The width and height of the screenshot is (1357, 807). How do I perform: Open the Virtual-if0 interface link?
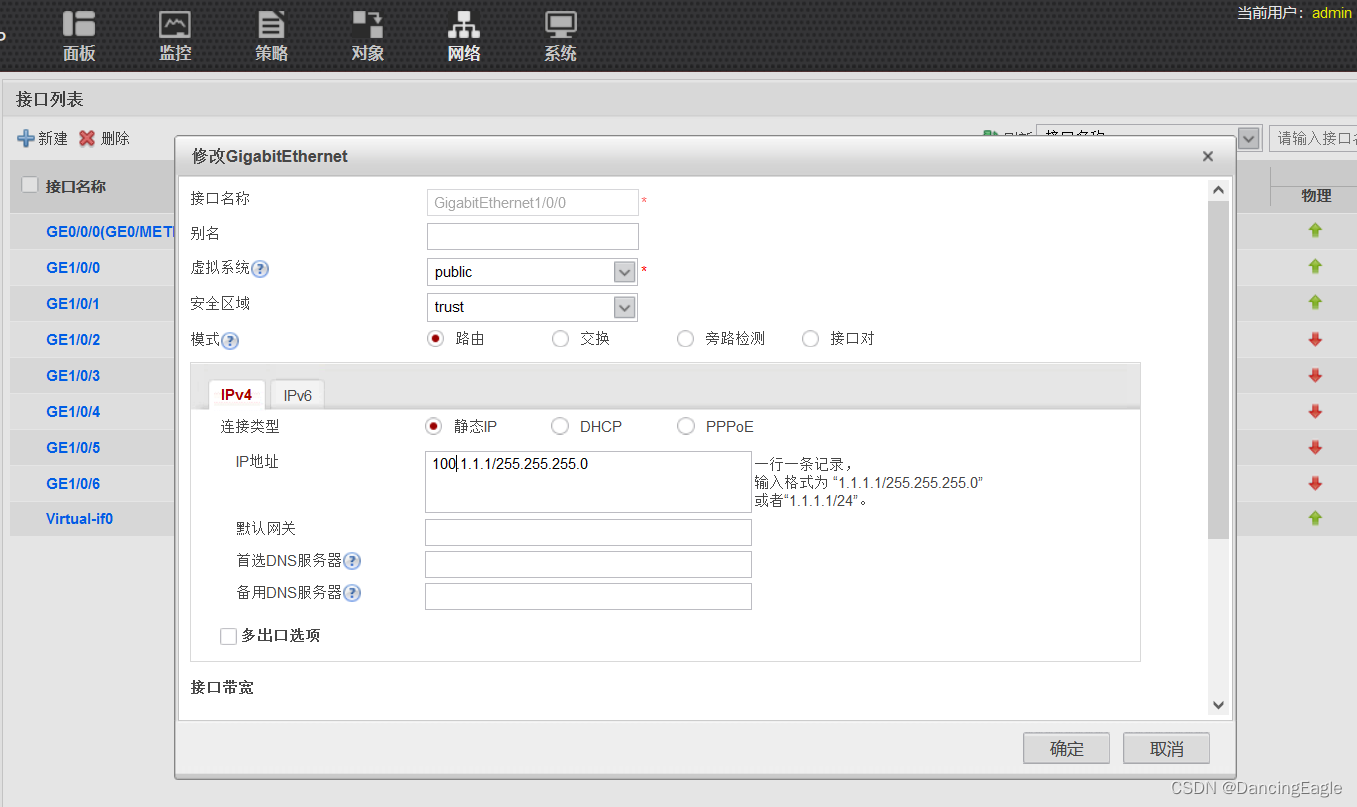pyautogui.click(x=80, y=519)
